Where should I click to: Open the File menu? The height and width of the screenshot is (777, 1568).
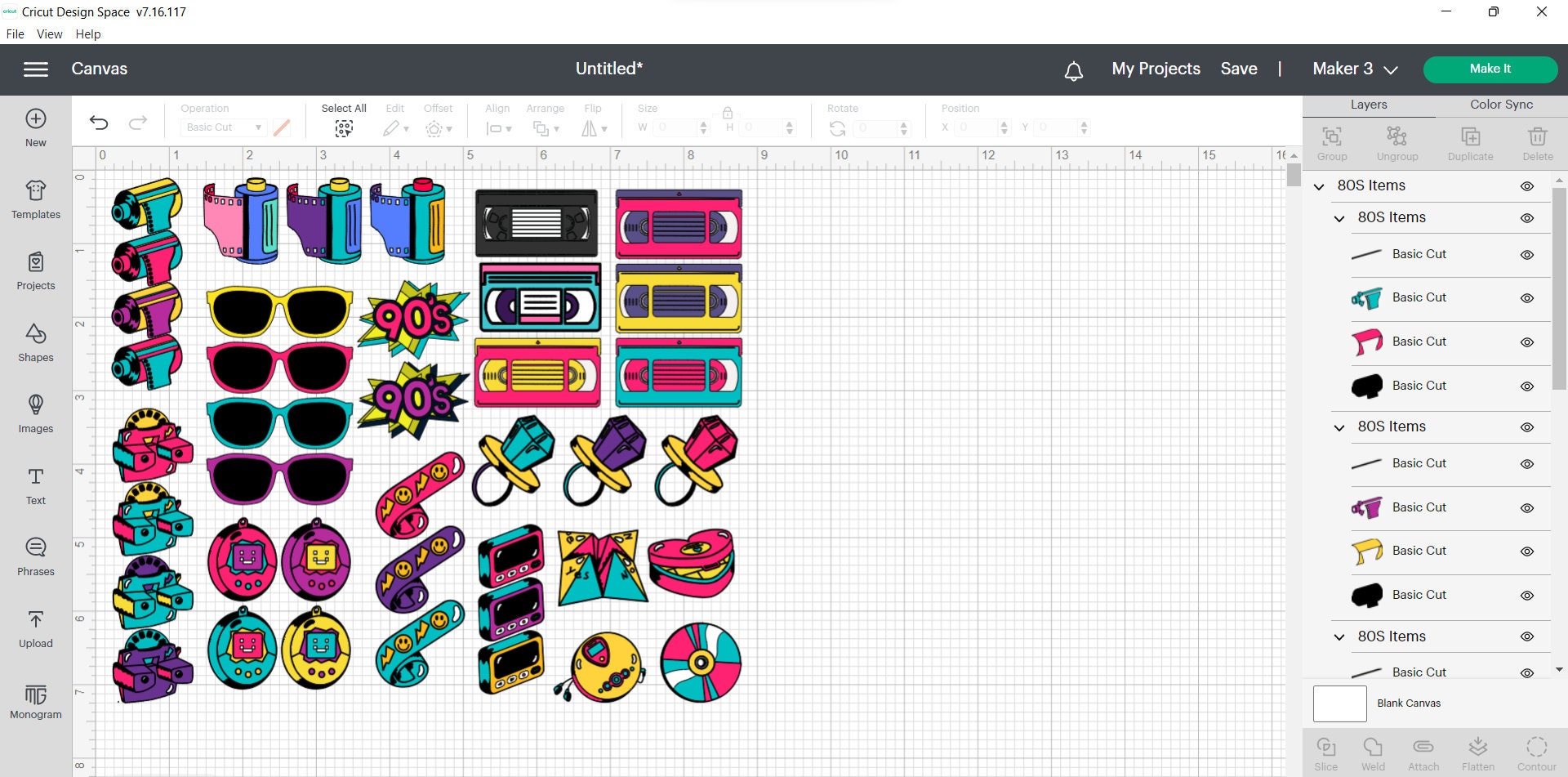[x=15, y=33]
